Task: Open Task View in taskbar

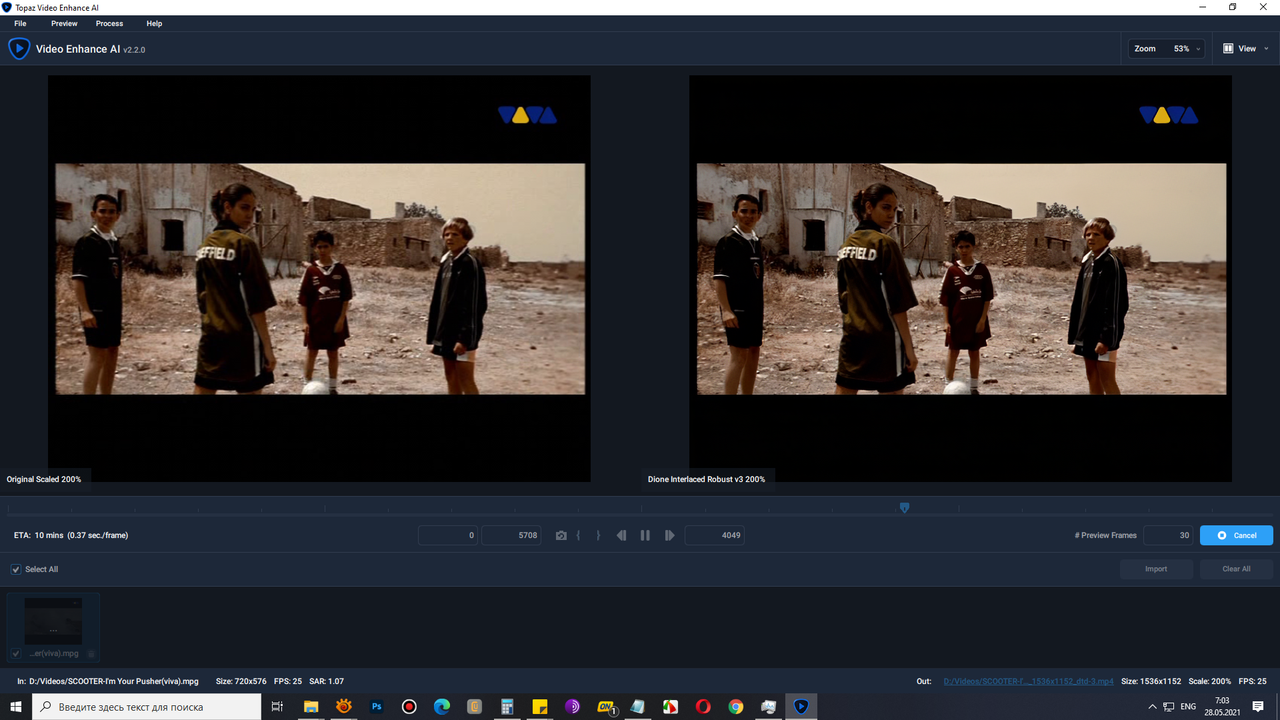Action: [x=278, y=706]
